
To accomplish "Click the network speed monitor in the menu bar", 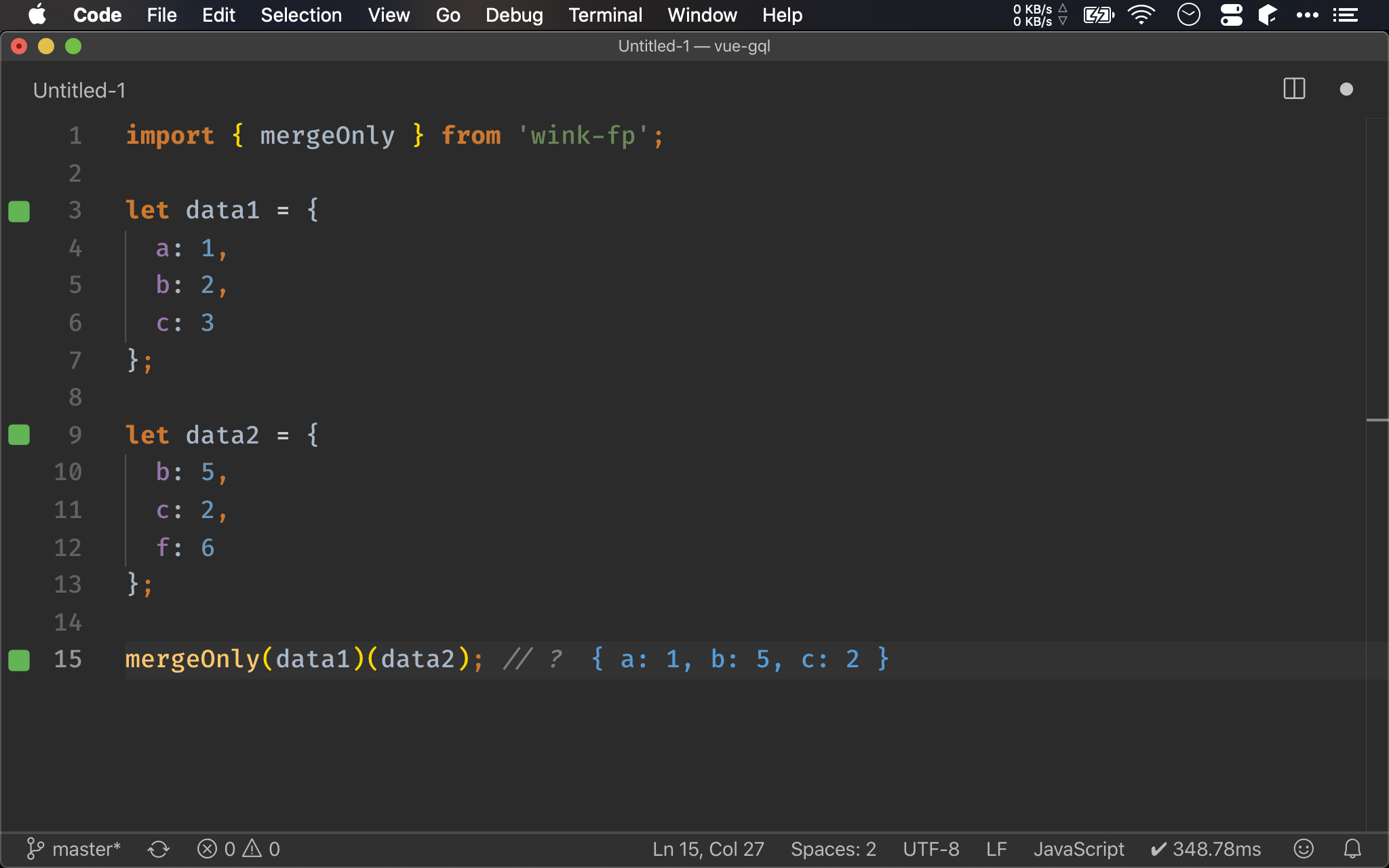I will click(x=1040, y=15).
